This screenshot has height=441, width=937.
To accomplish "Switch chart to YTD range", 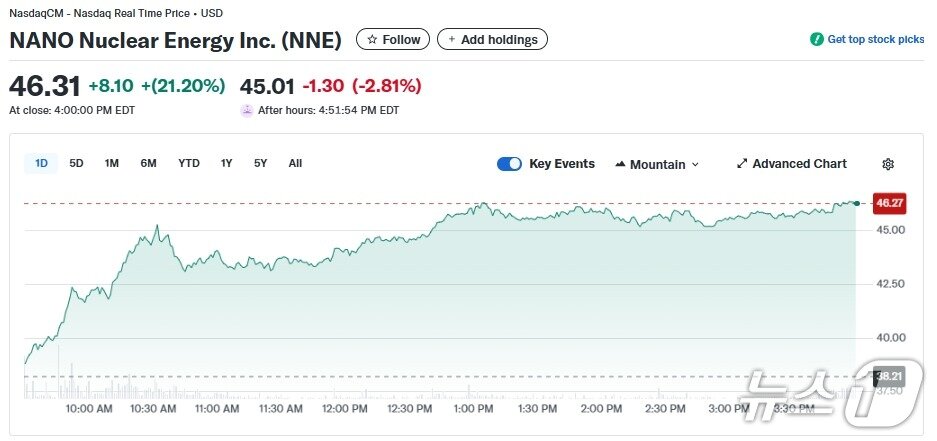I will point(189,163).
